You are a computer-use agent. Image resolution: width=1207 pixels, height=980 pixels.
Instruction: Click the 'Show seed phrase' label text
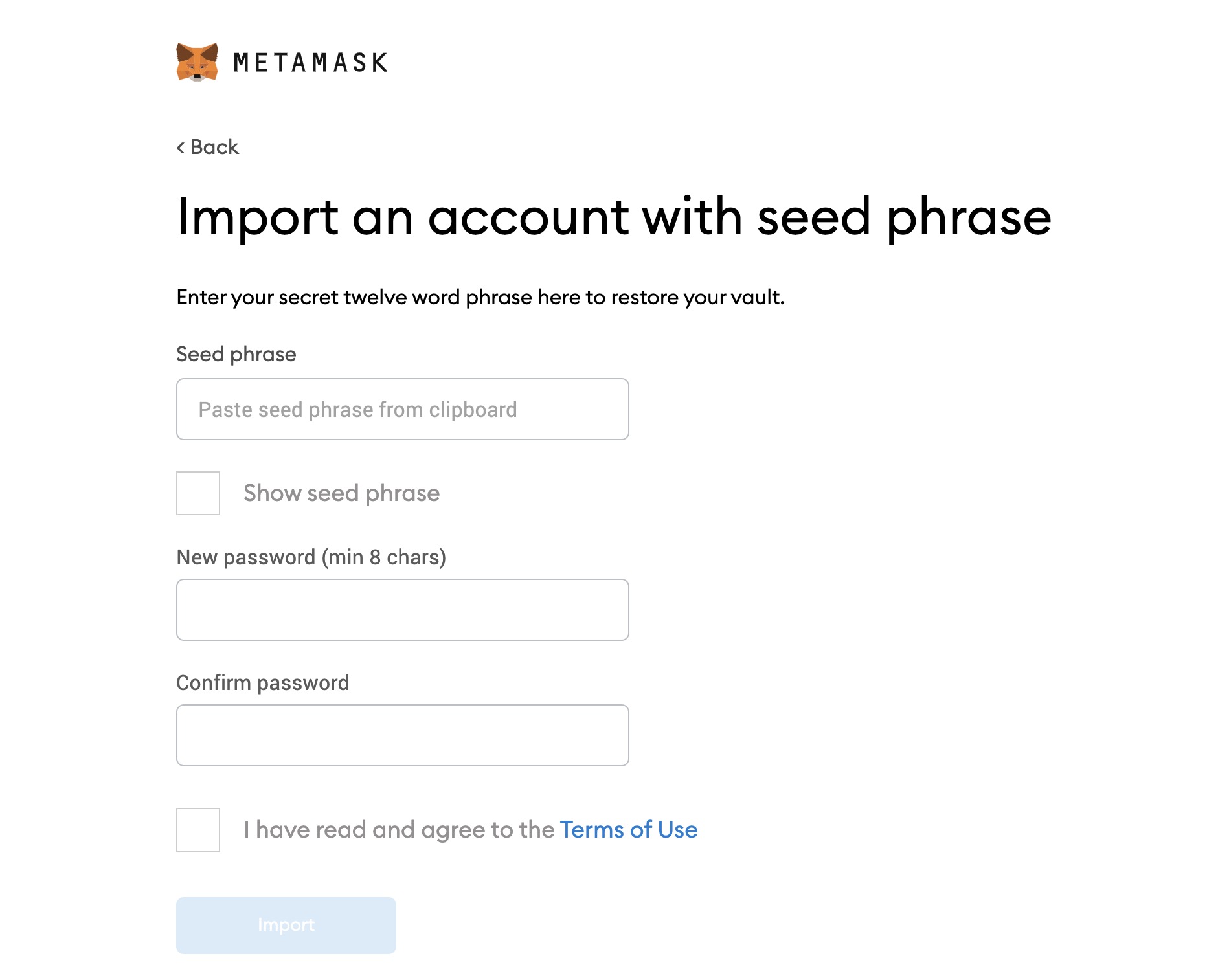coord(341,493)
